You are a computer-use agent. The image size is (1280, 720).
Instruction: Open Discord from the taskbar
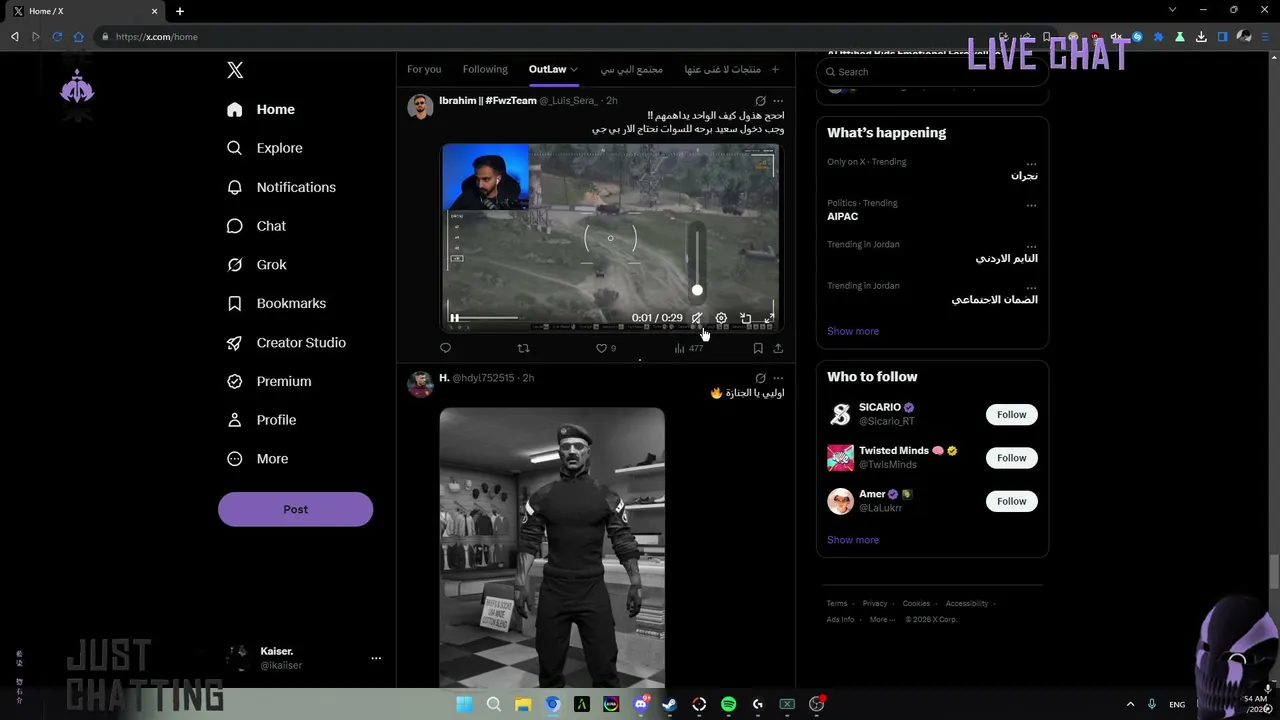[641, 704]
